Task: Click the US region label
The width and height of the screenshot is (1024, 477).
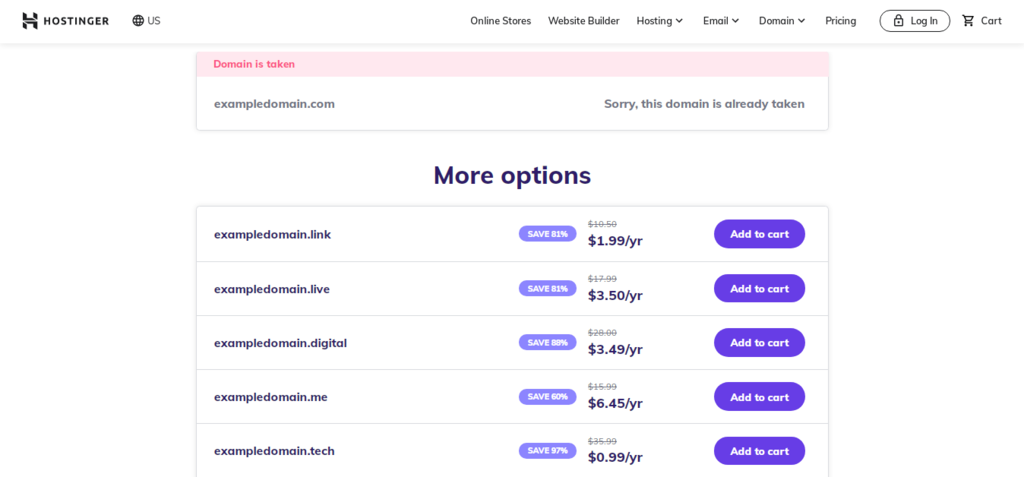Action: [154, 21]
